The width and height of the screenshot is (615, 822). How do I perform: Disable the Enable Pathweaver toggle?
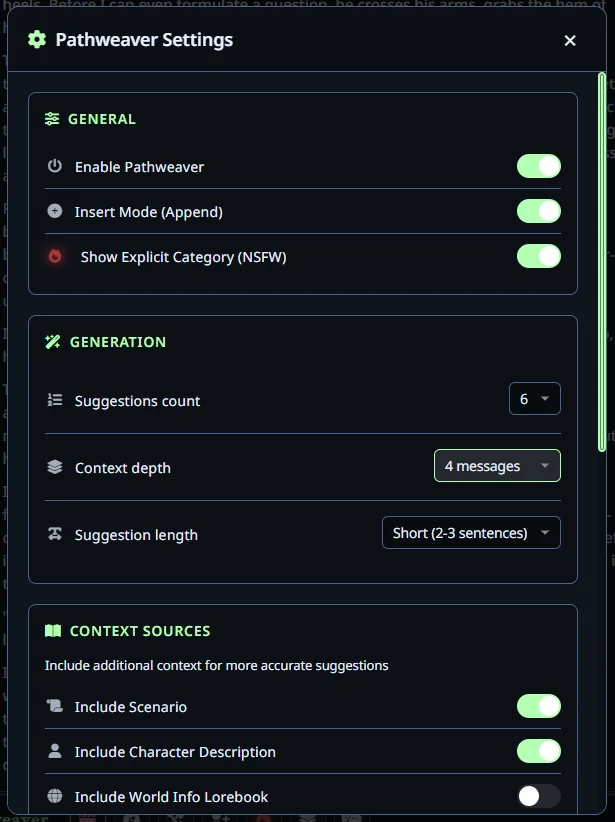click(x=538, y=166)
